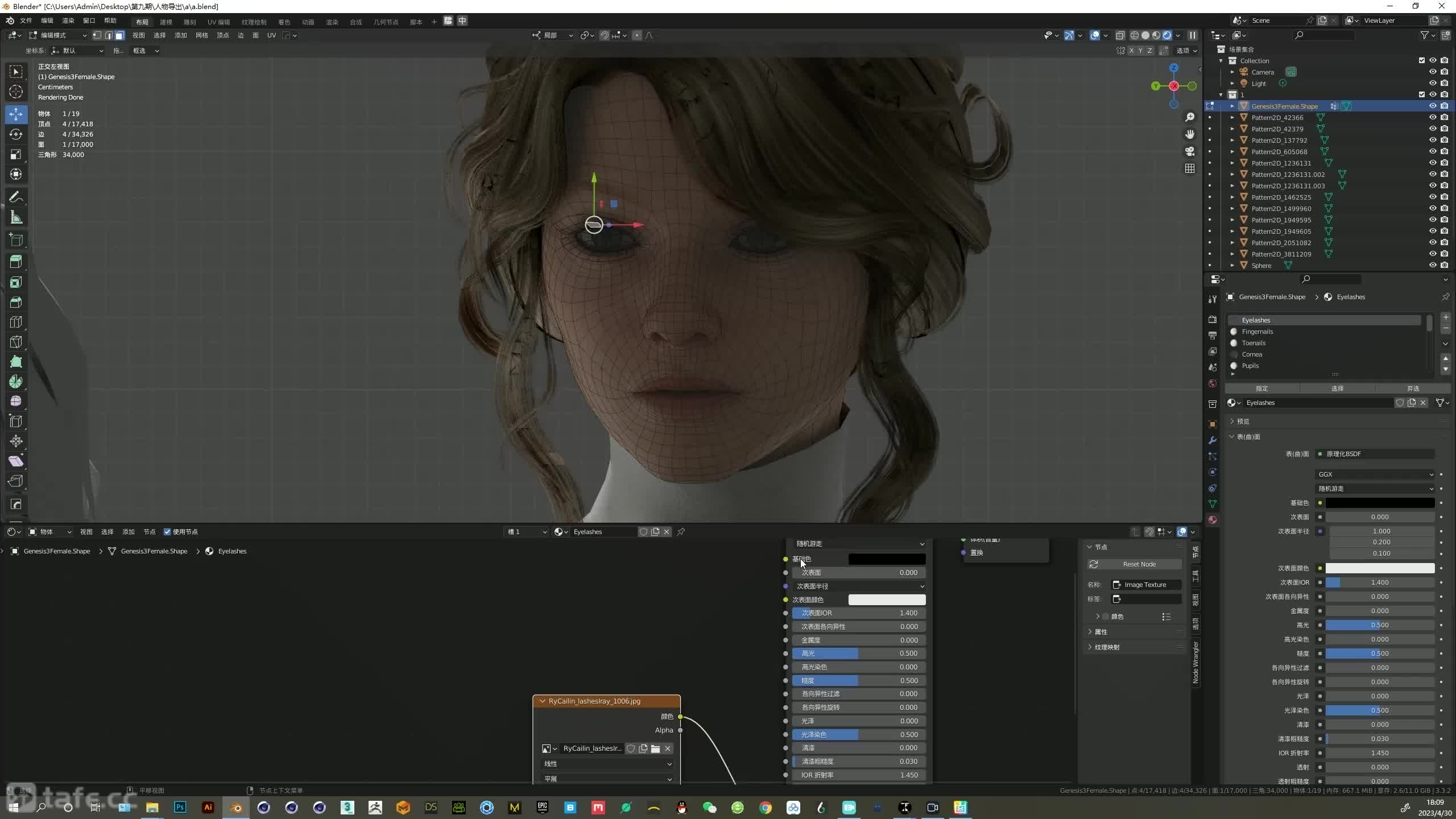This screenshot has width=1456, height=819.
Task: Click Select button for material slot
Action: 1337,388
